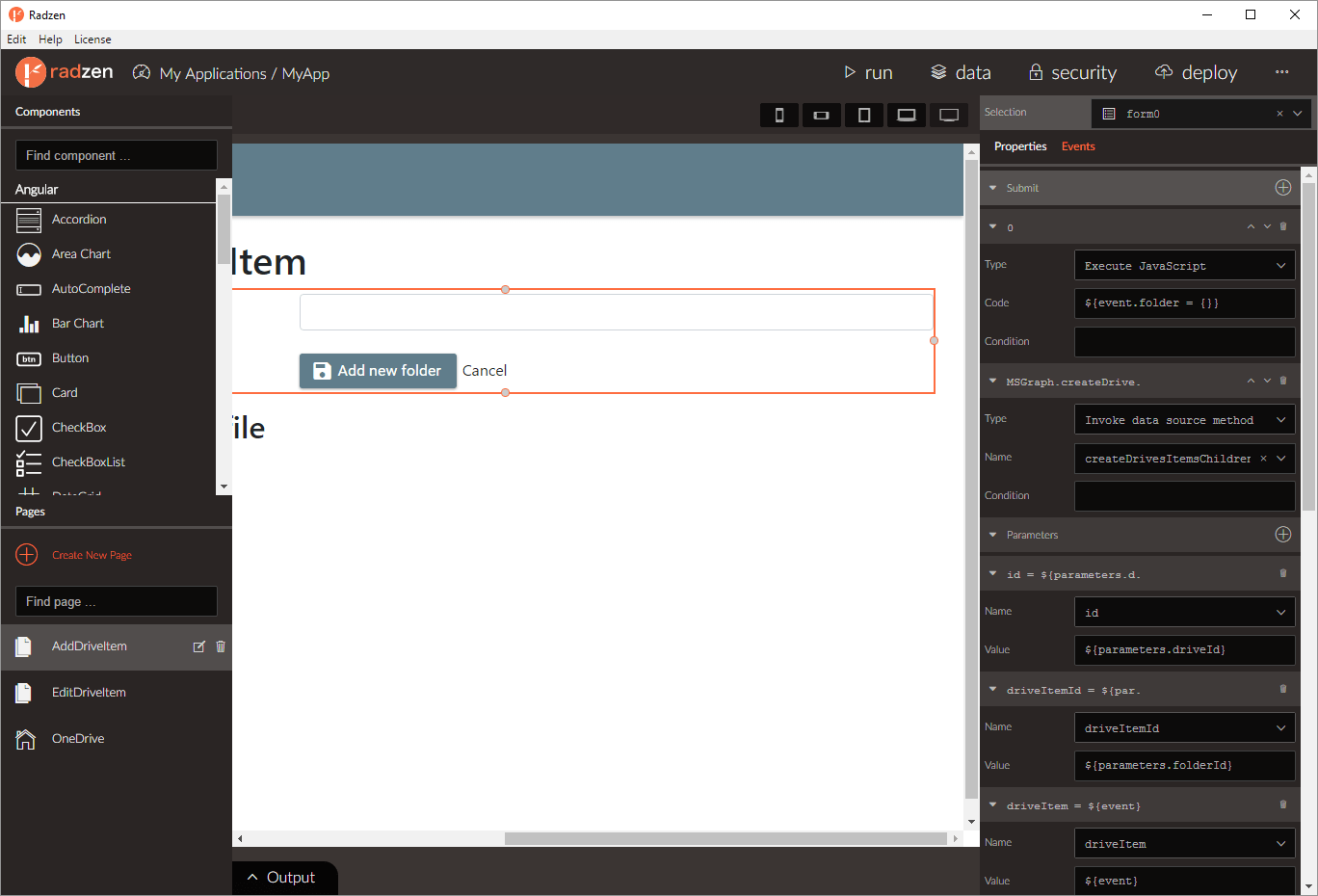
Task: Open the security lock section
Action: [x=1036, y=72]
